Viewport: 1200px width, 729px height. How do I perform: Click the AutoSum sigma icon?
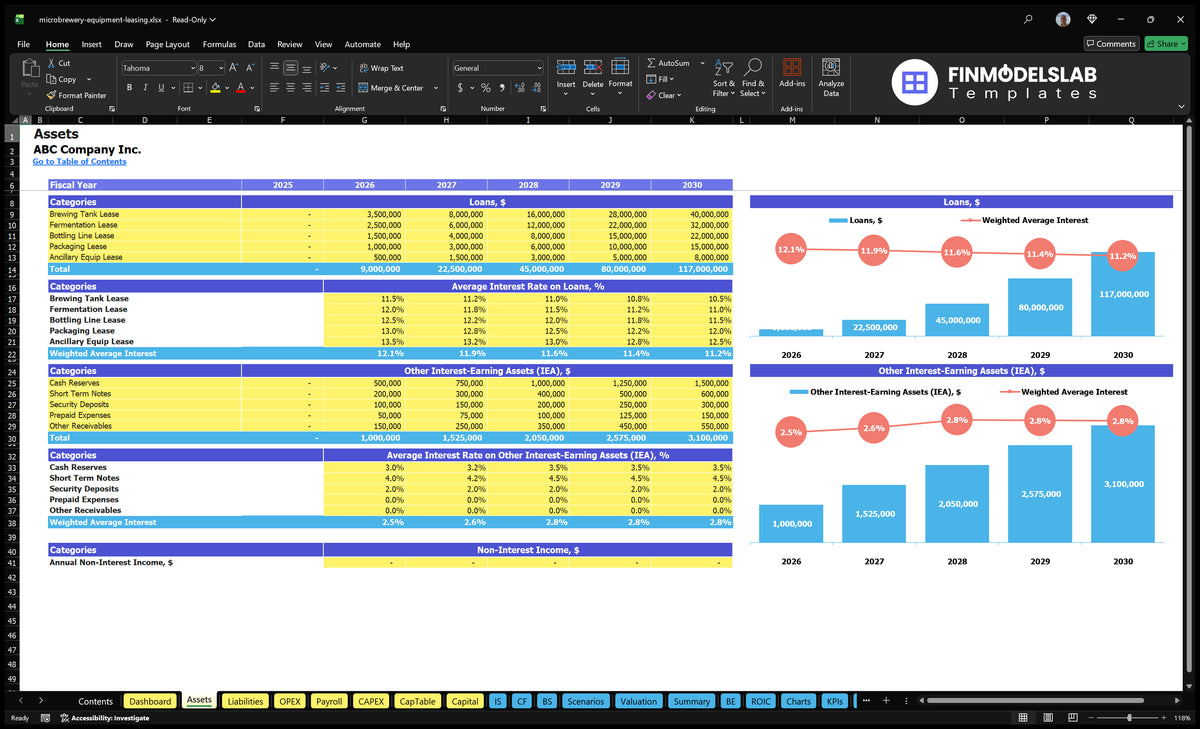click(x=651, y=63)
